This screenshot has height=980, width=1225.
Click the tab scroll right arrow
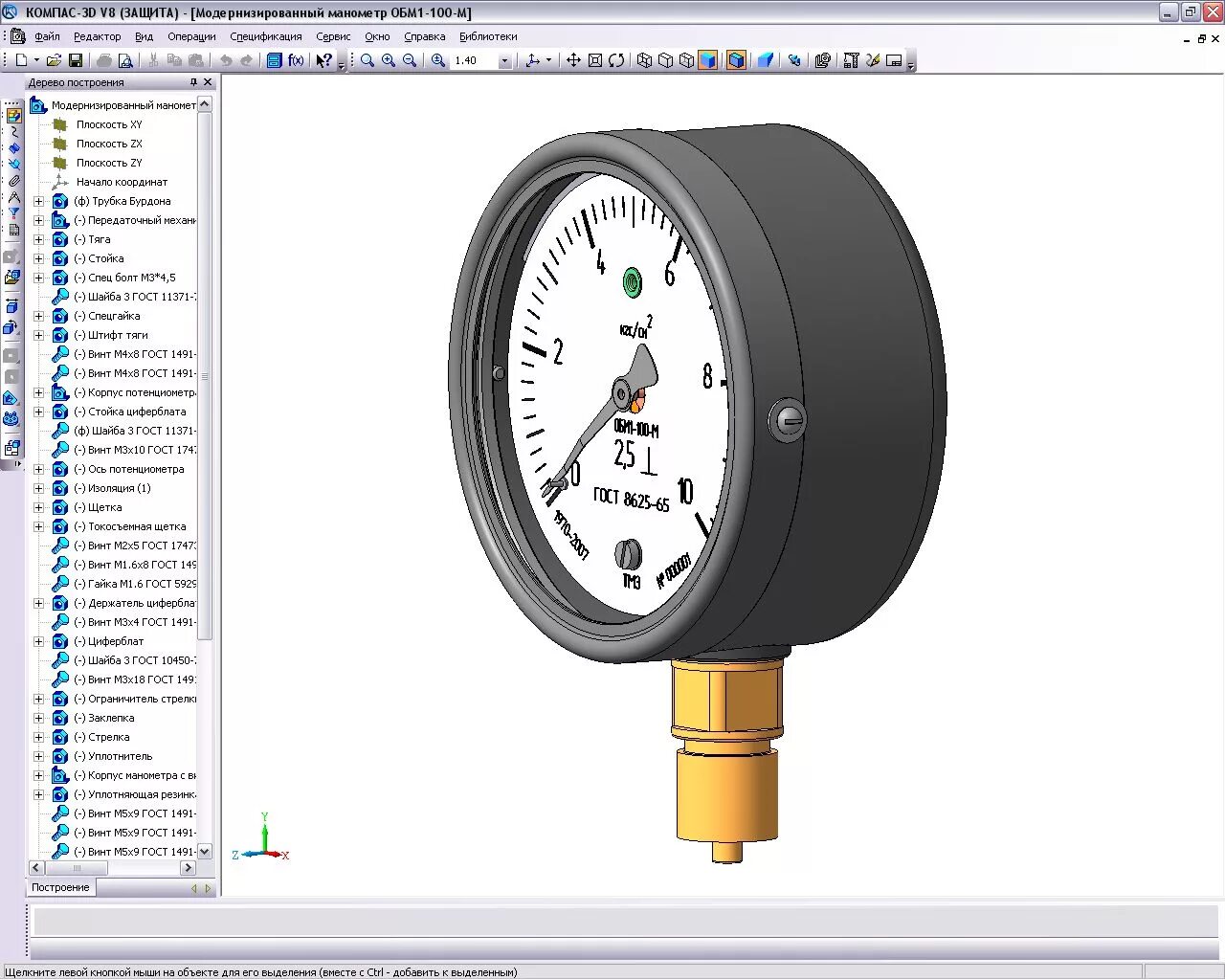pyautogui.click(x=208, y=888)
